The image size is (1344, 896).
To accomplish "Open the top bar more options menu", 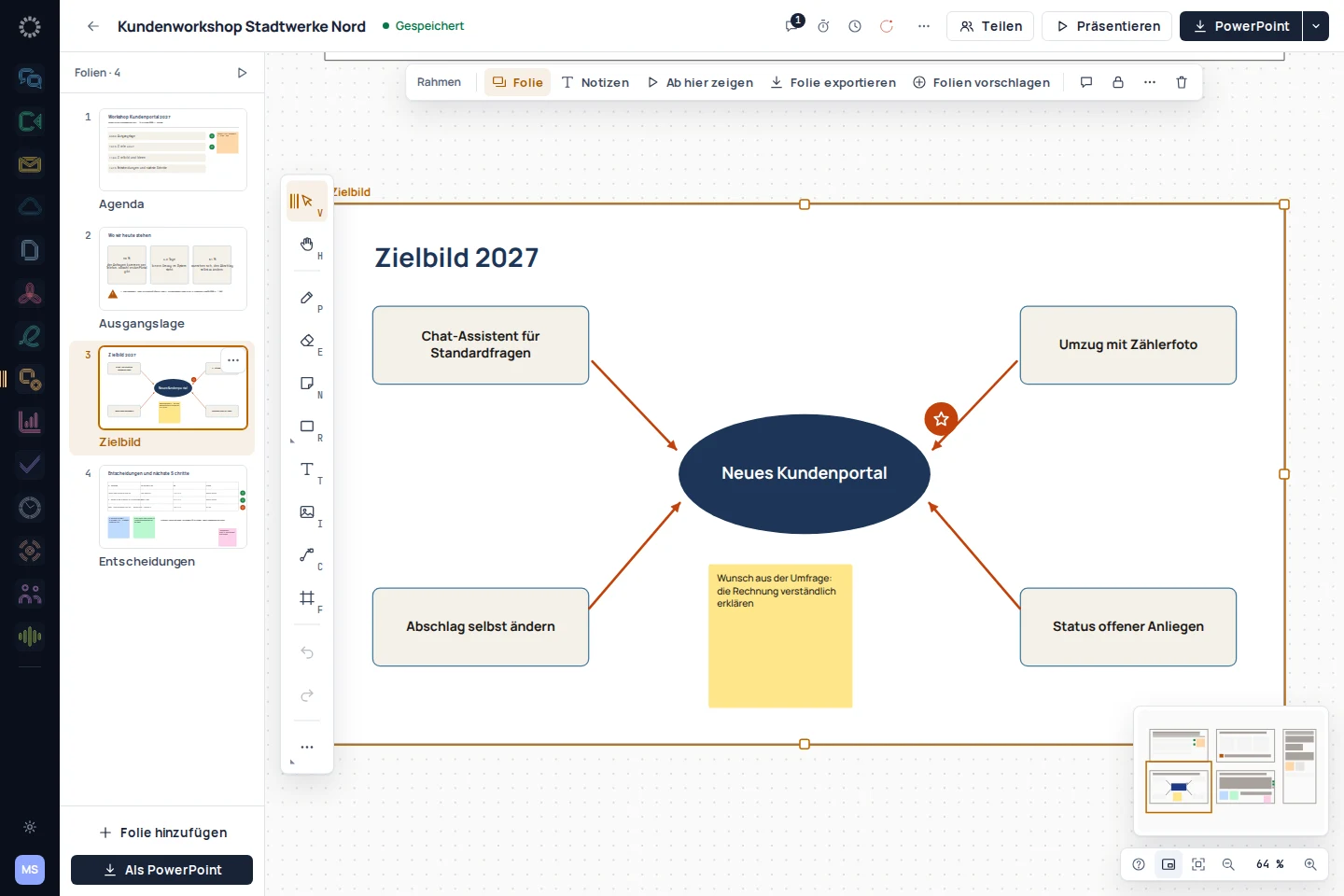I will 924,26.
